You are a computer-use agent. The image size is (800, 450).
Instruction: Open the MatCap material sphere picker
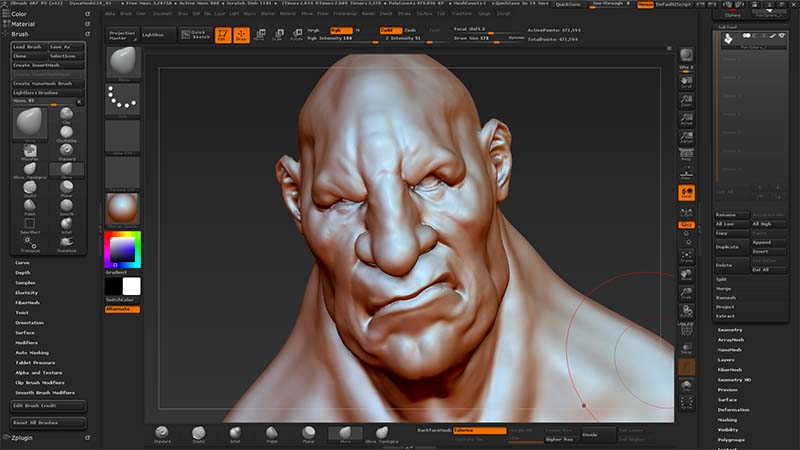[x=123, y=210]
